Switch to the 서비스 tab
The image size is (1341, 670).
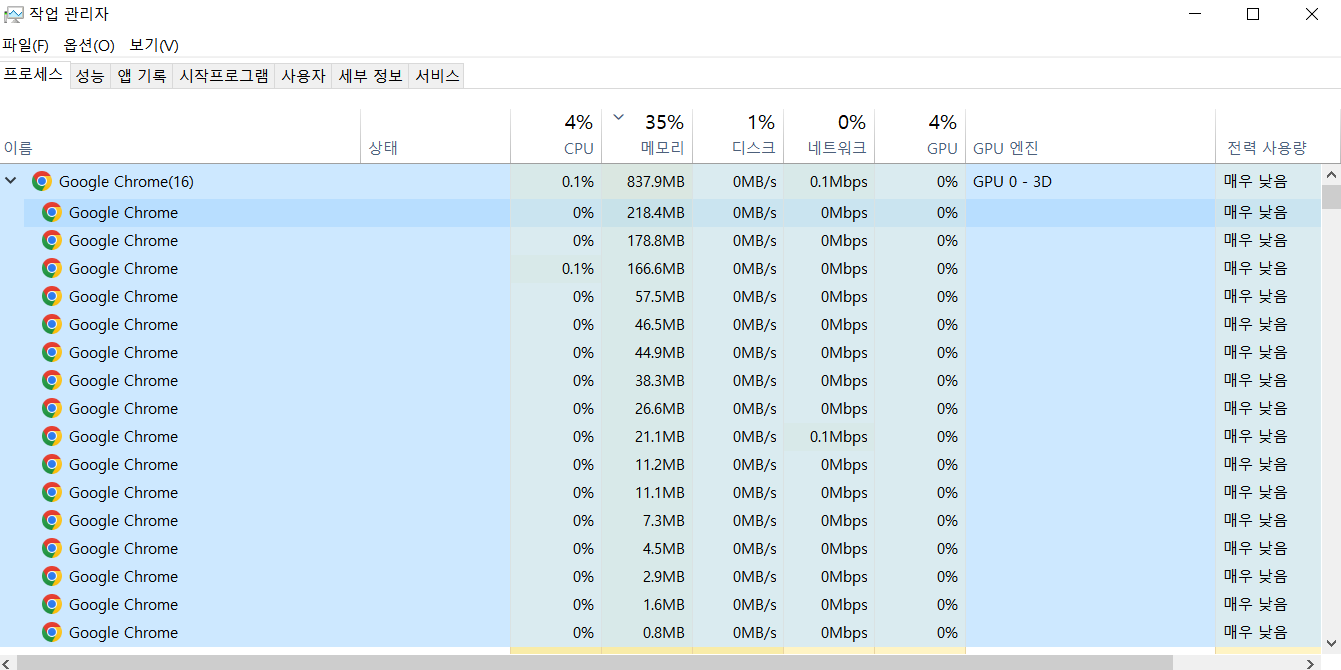coord(437,76)
